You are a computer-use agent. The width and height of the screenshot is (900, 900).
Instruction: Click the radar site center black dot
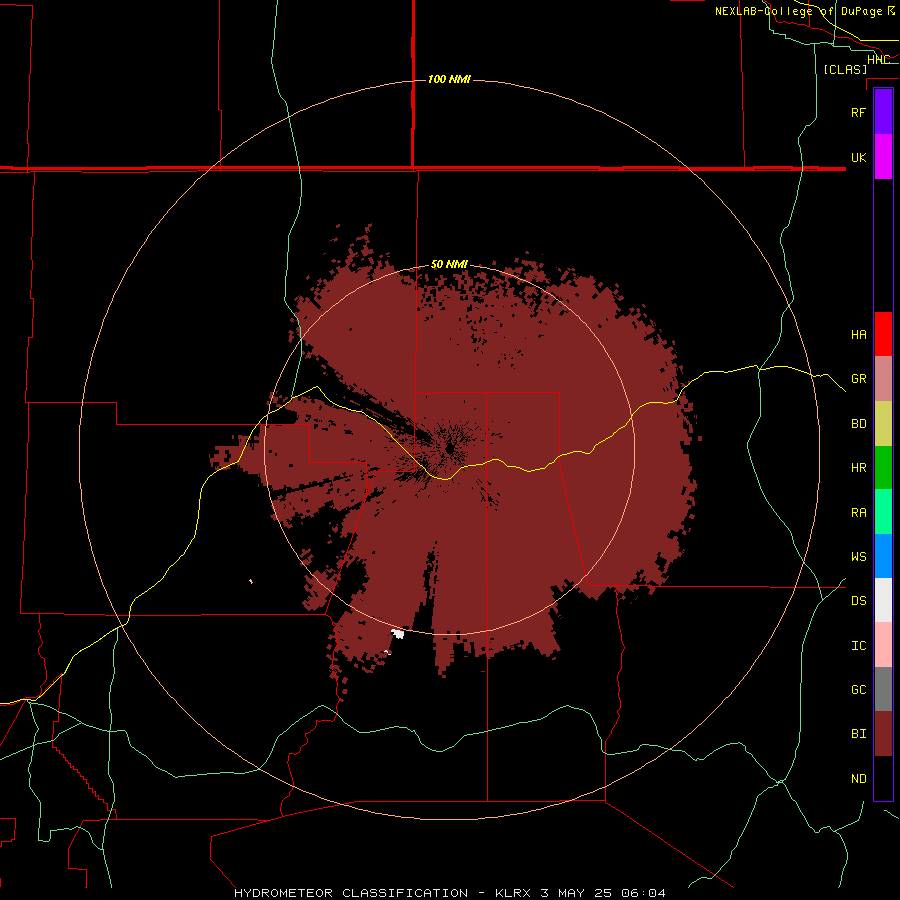click(x=450, y=449)
